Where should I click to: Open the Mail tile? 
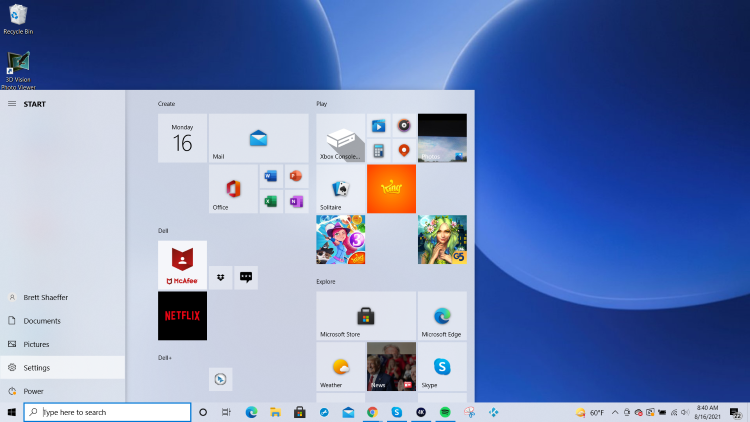(x=258, y=138)
